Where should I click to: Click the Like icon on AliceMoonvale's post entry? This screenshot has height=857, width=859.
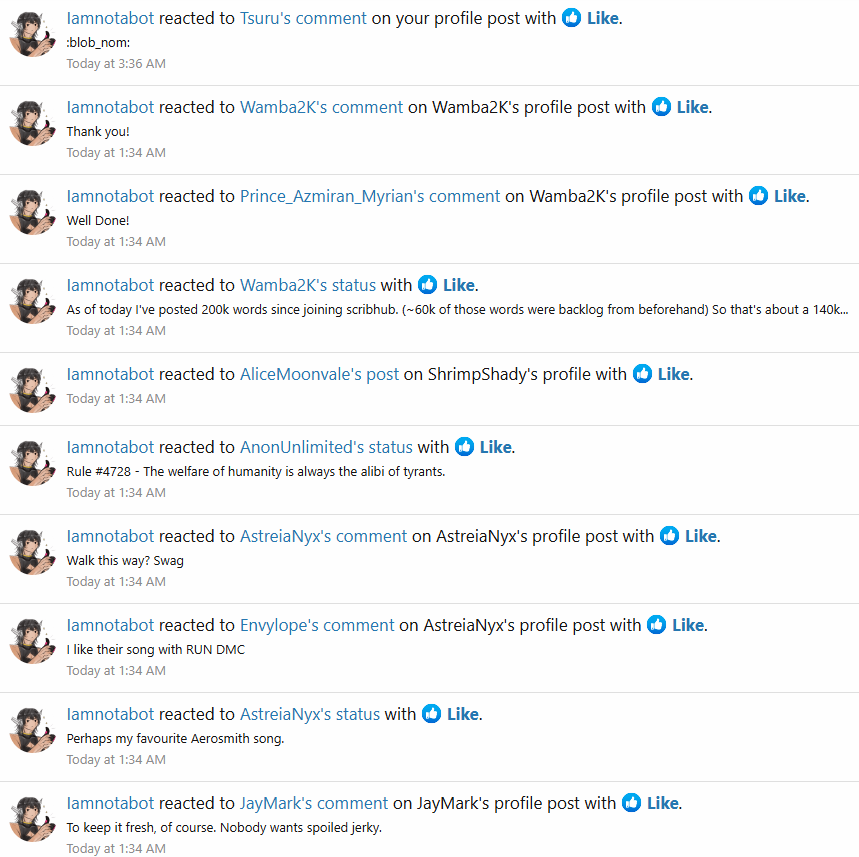click(x=642, y=374)
